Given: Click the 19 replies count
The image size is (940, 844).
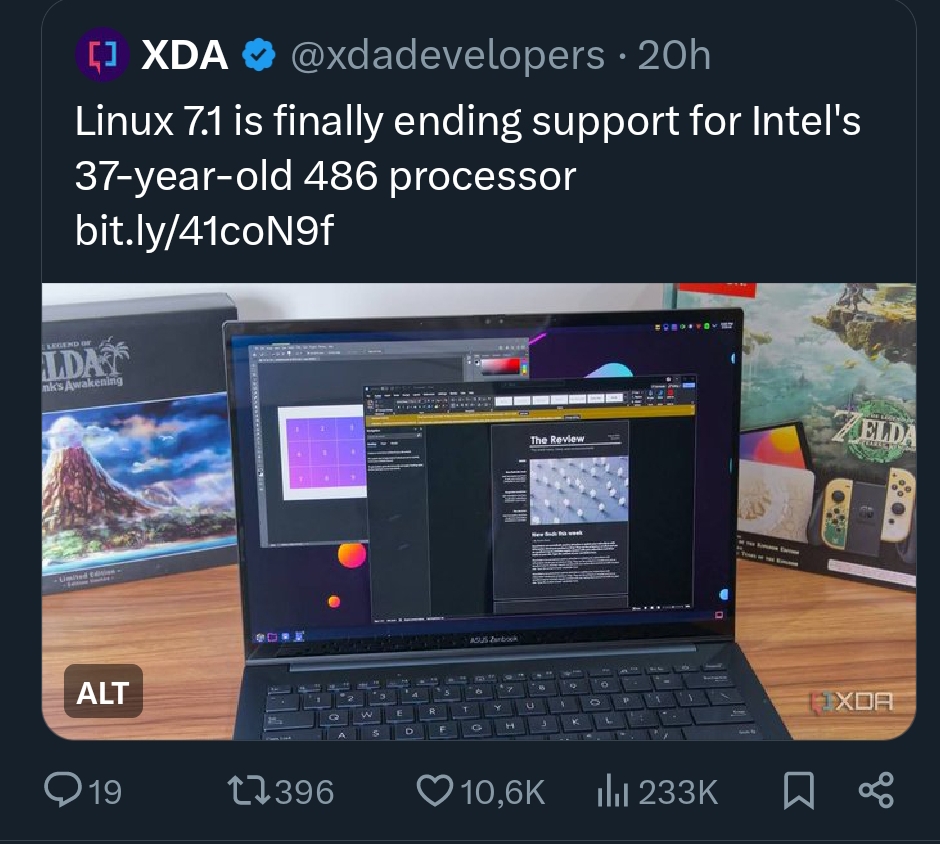Looking at the screenshot, I should click(106, 792).
